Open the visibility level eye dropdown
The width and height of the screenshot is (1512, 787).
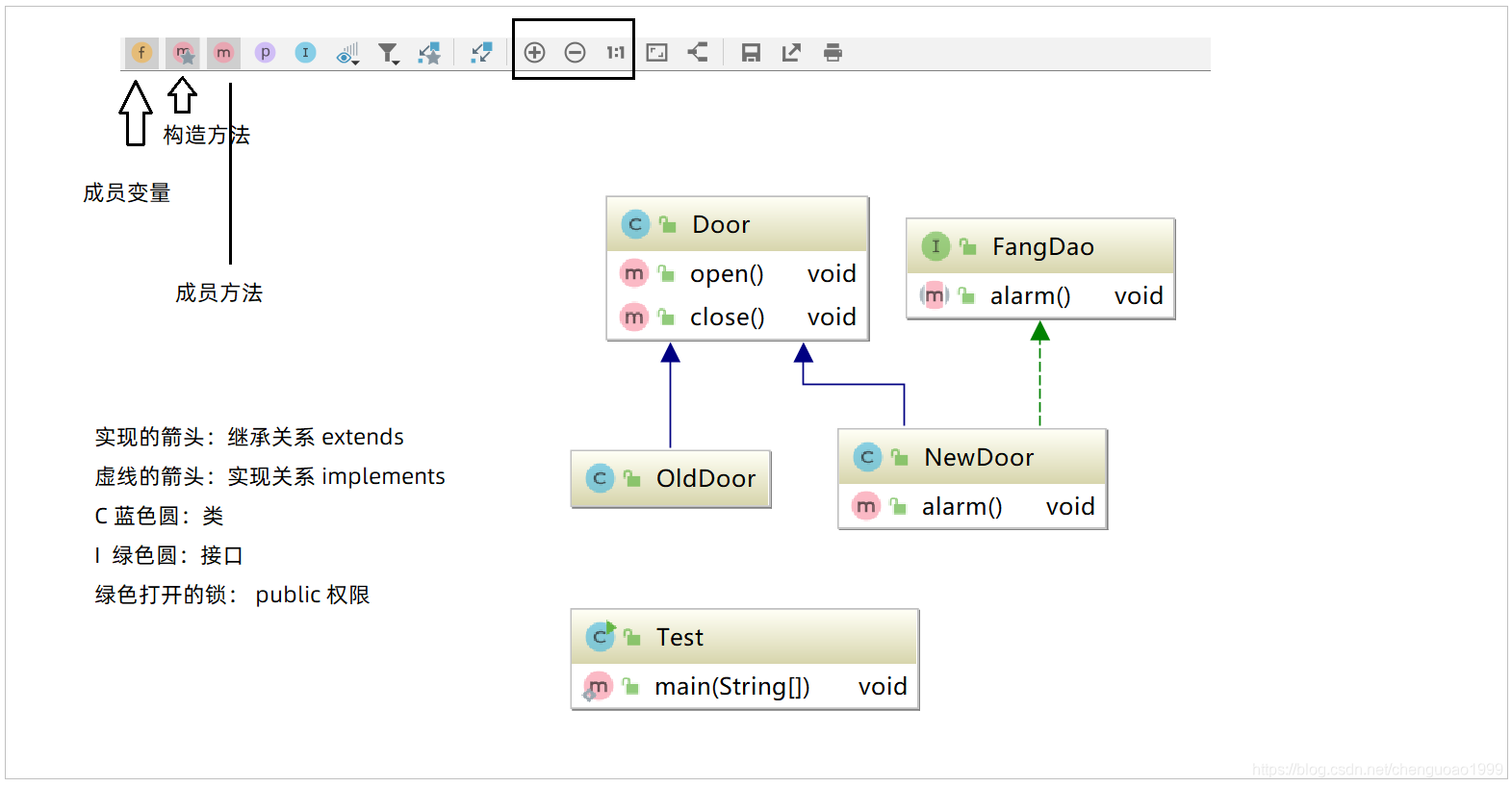click(347, 54)
